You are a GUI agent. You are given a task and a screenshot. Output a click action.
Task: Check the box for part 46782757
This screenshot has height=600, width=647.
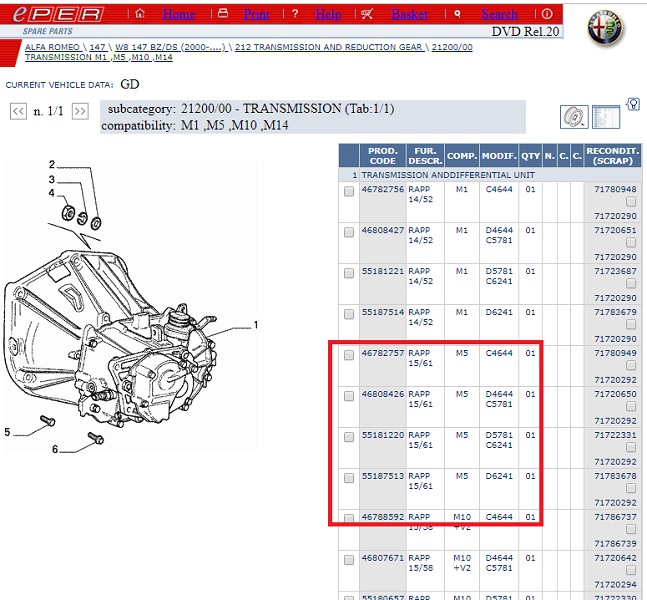349,355
